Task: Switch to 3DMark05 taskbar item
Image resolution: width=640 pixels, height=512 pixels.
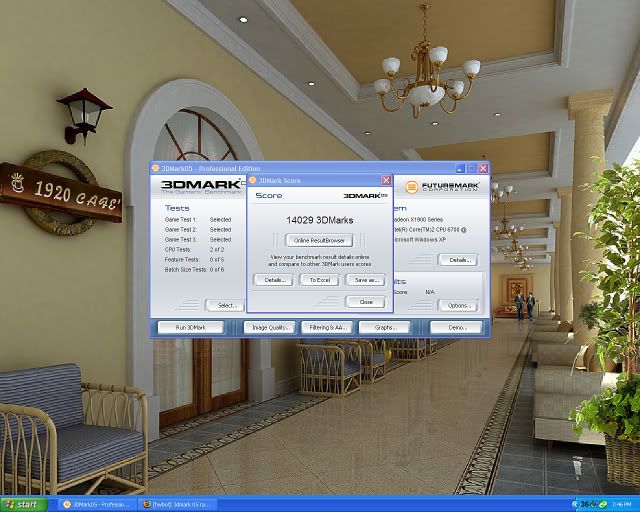Action: click(96, 505)
